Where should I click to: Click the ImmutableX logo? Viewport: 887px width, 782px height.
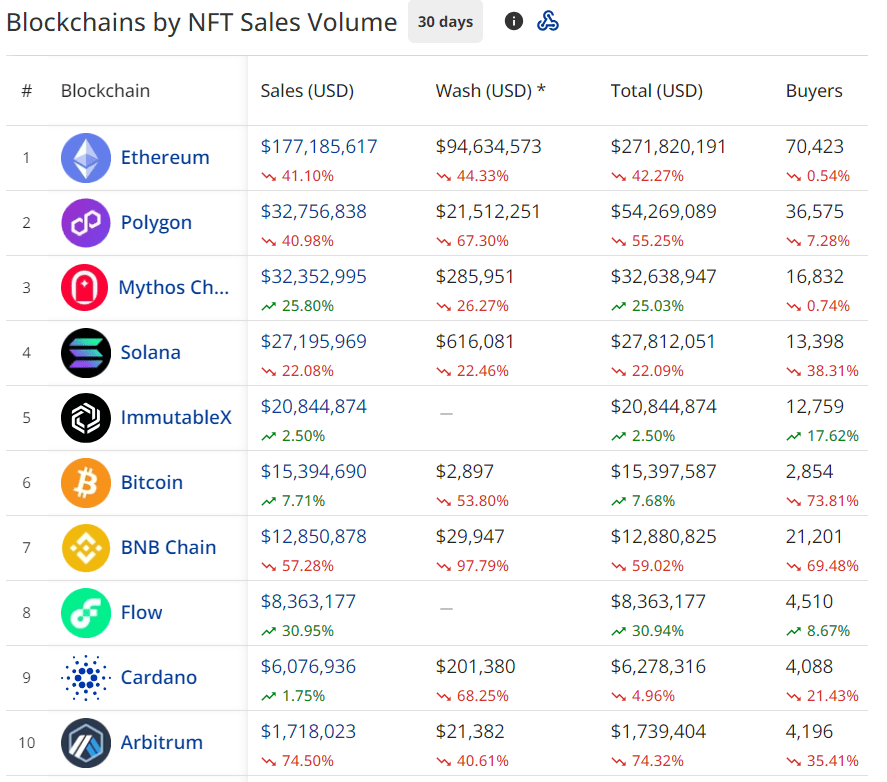85,418
